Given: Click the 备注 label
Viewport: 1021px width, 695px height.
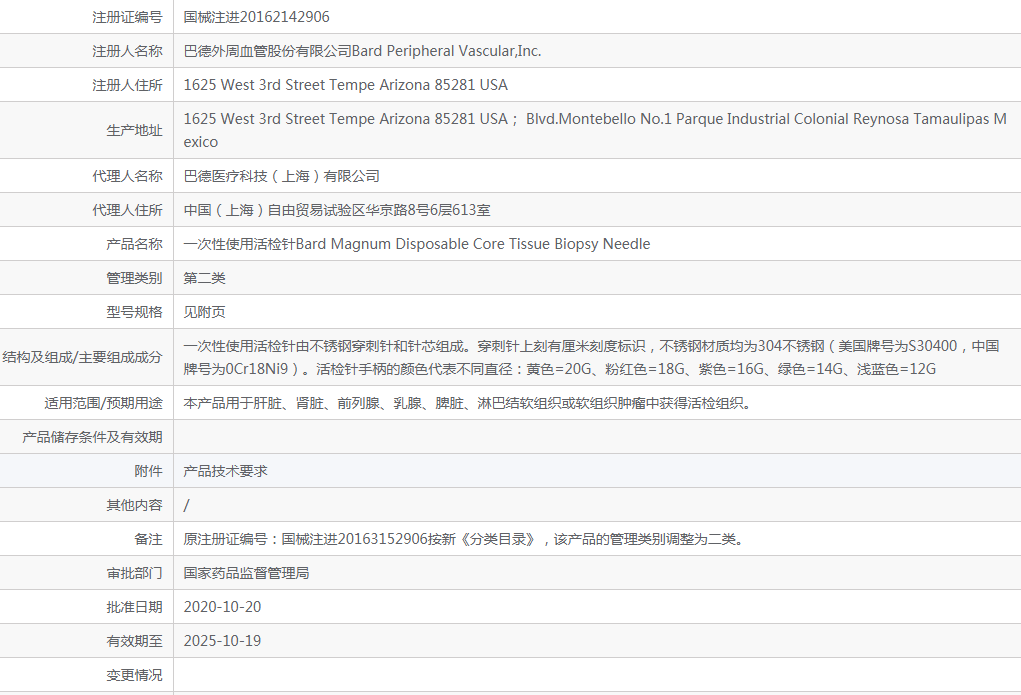Looking at the screenshot, I should (x=148, y=539).
